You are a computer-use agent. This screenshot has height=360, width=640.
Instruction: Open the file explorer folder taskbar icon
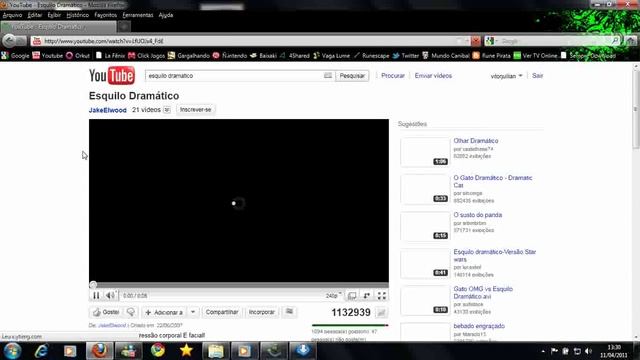pos(216,351)
